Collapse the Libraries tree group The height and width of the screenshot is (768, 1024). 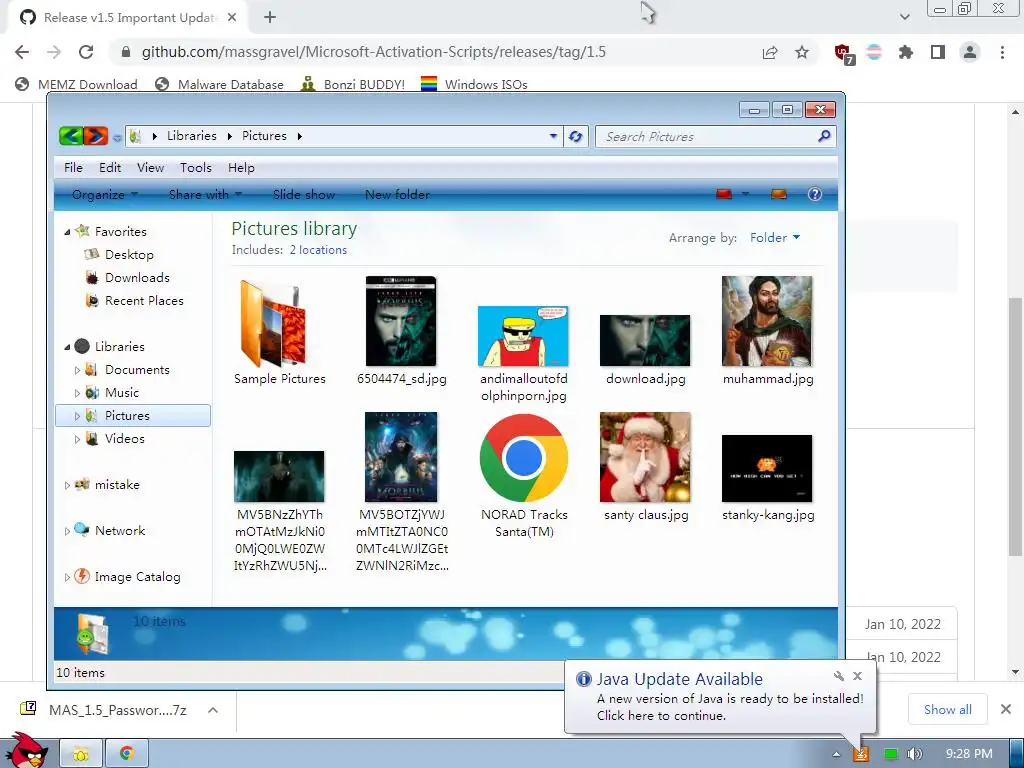pyautogui.click(x=67, y=347)
